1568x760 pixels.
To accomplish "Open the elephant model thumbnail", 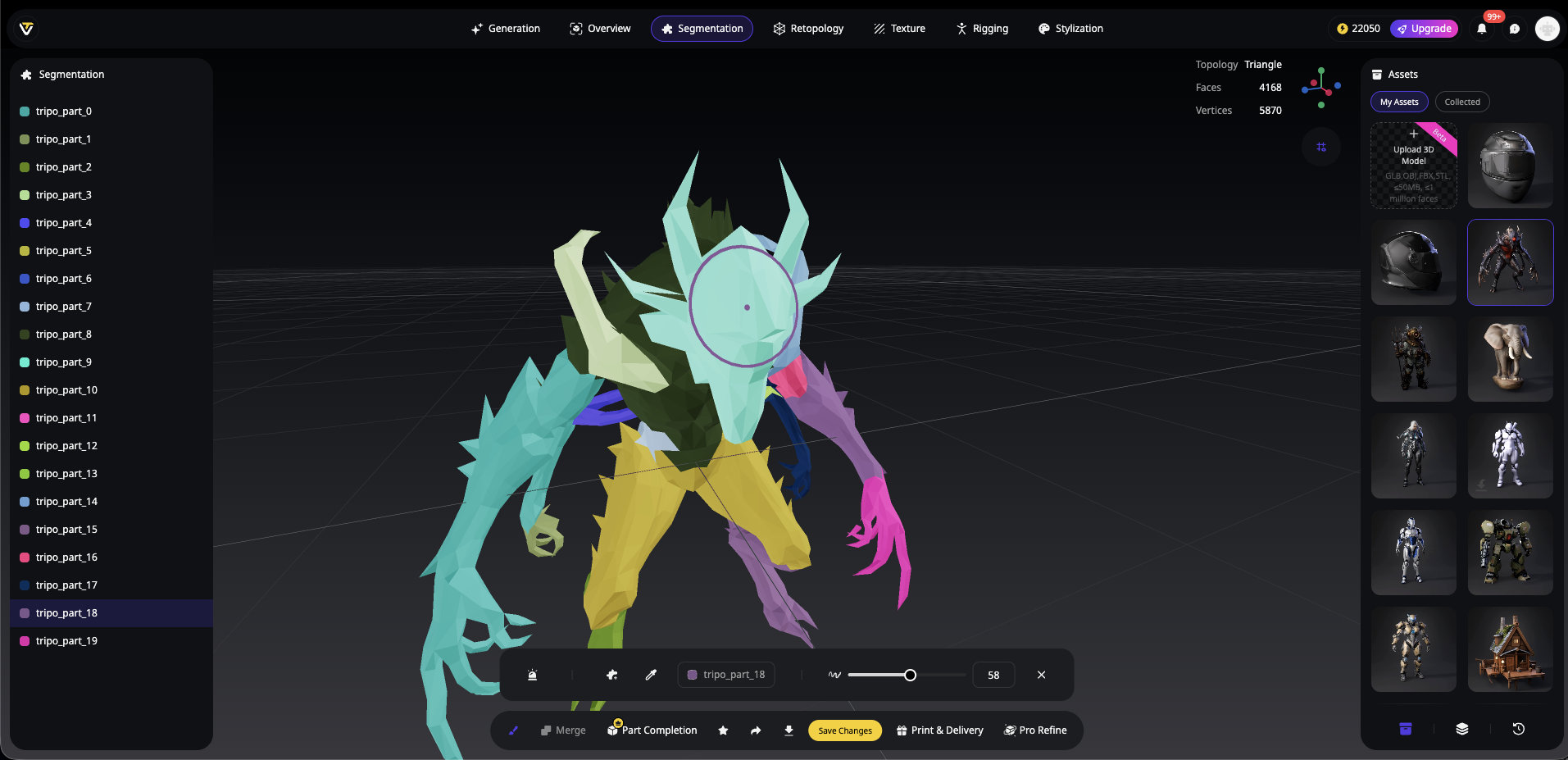I will [x=1510, y=359].
